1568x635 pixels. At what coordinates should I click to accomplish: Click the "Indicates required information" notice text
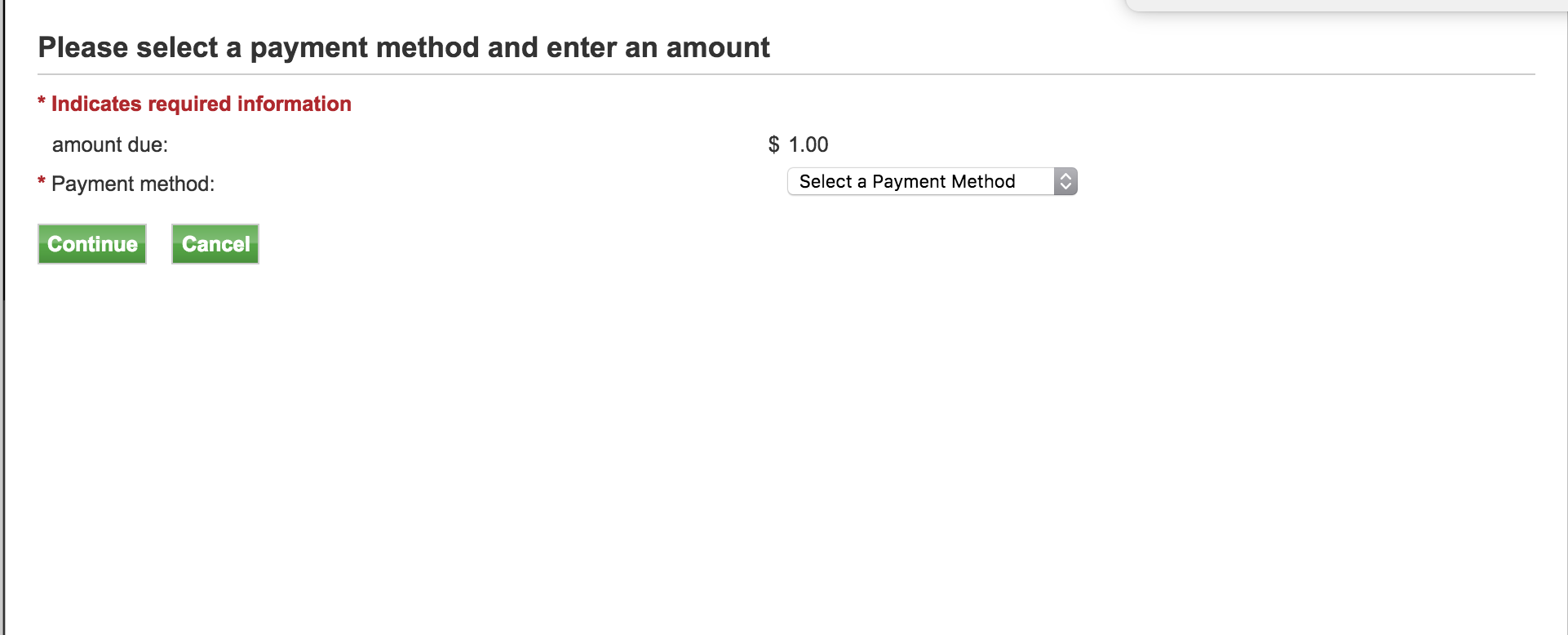pos(201,104)
